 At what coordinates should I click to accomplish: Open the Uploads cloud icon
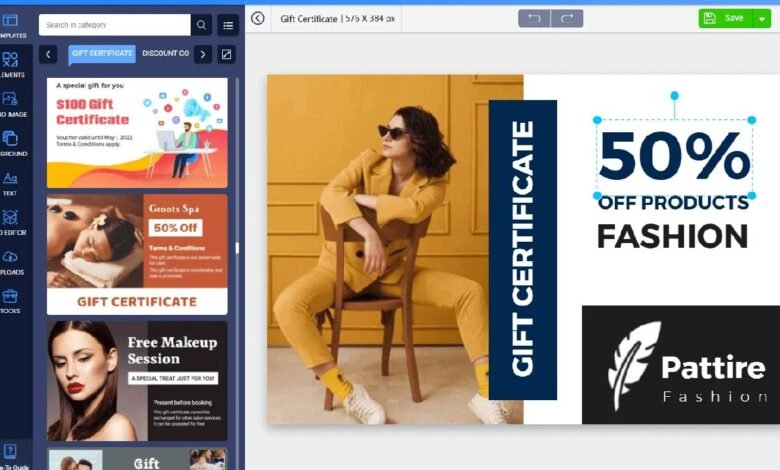[x=11, y=261]
